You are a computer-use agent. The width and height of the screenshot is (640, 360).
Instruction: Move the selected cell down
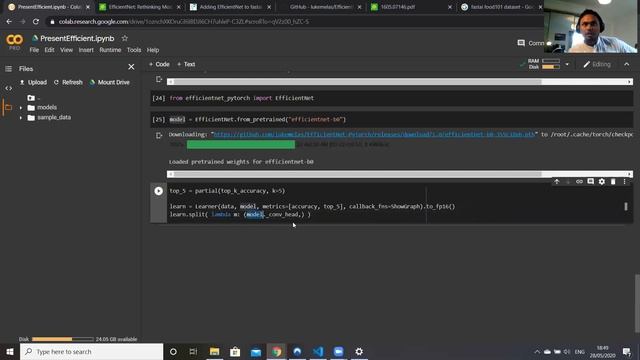568,182
